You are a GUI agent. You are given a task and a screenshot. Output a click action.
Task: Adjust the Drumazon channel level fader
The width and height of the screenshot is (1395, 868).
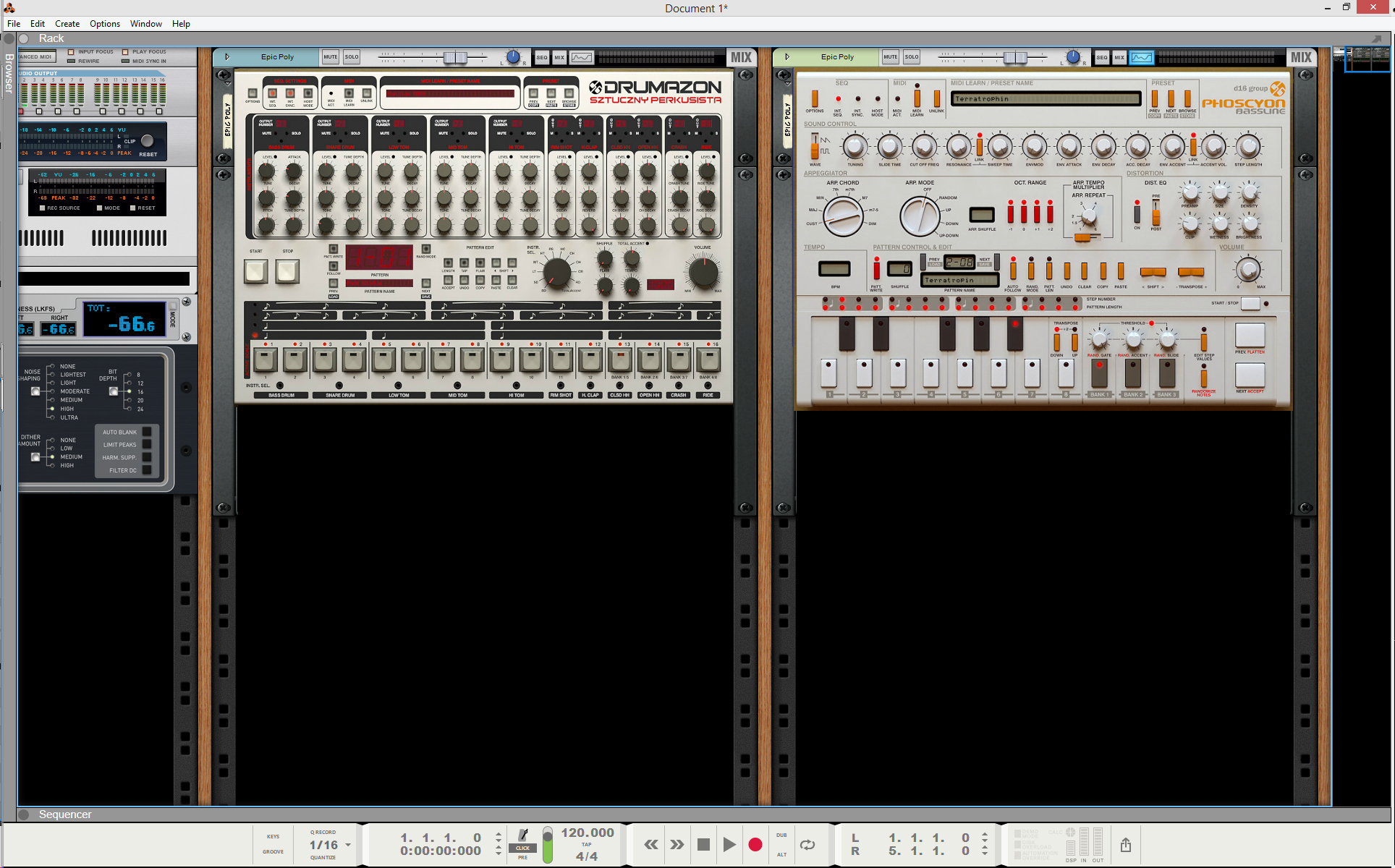click(x=455, y=57)
